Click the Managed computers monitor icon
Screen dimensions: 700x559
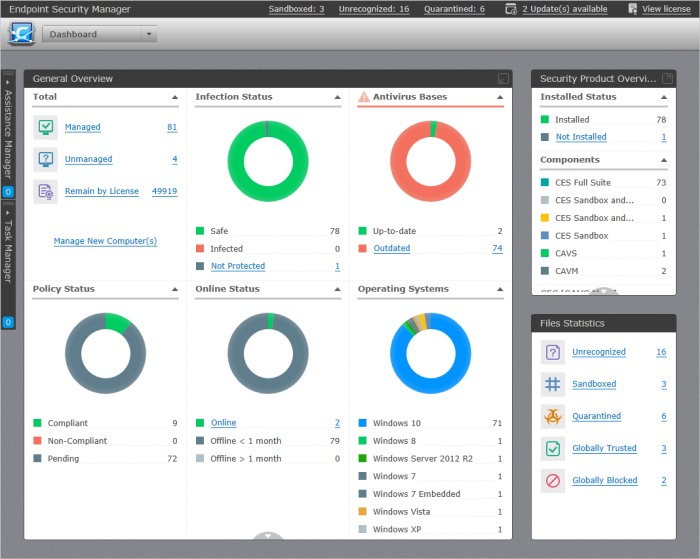pos(46,127)
